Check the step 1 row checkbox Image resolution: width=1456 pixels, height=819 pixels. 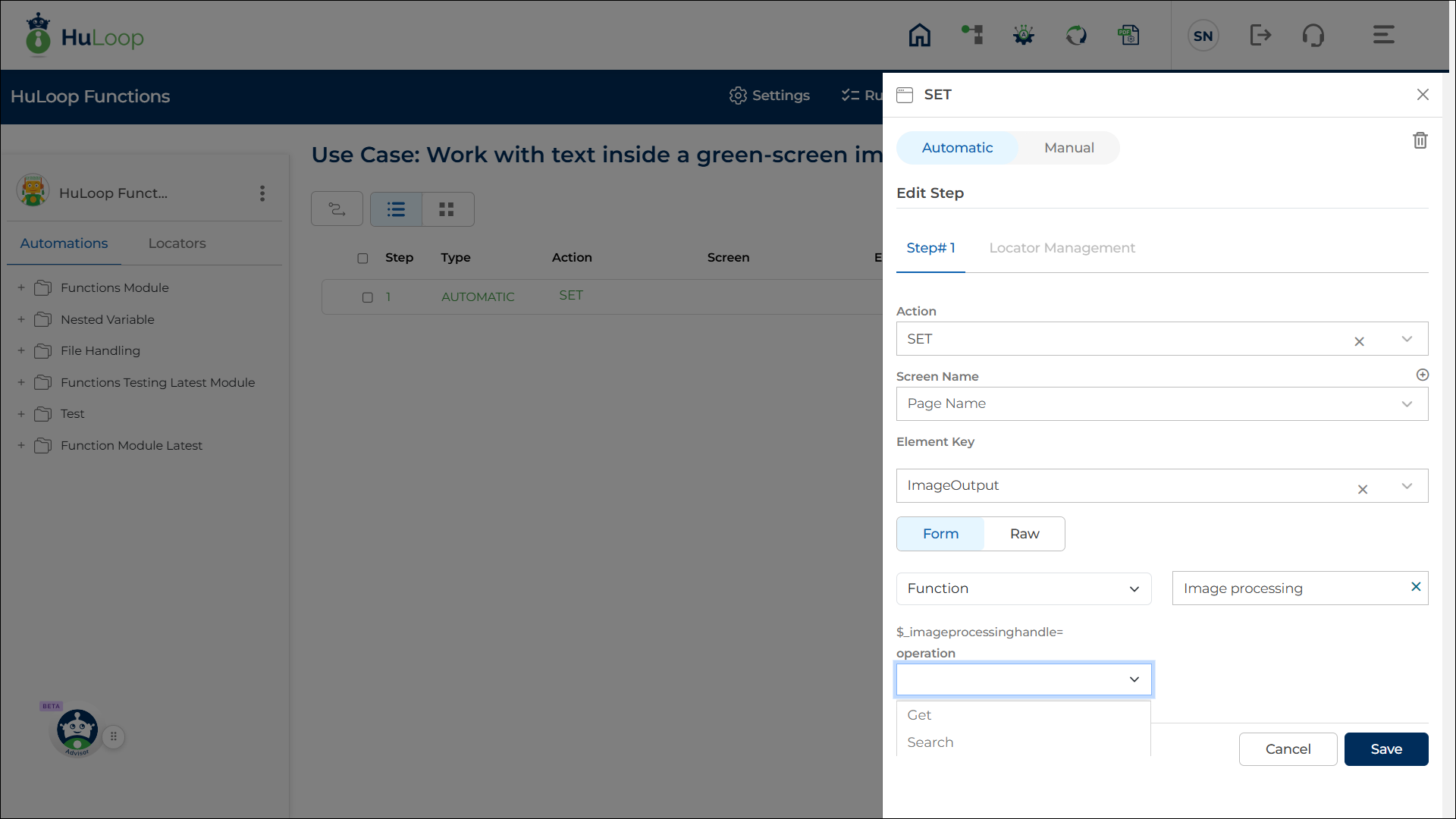pyautogui.click(x=368, y=297)
